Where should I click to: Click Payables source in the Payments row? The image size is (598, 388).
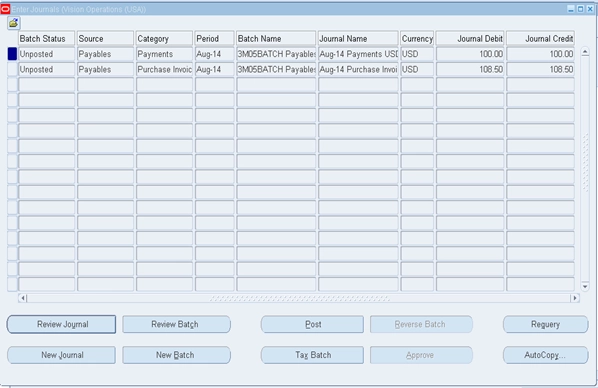pyautogui.click(x=105, y=54)
